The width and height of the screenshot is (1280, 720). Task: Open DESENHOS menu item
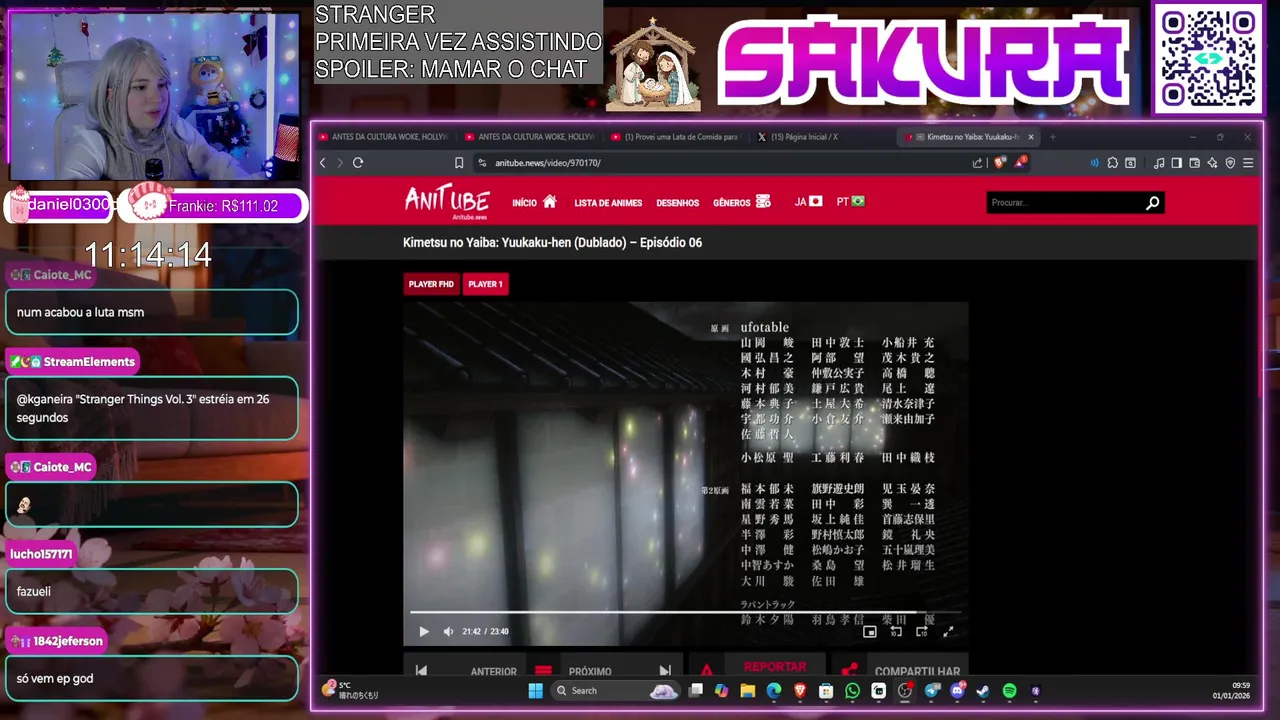677,203
